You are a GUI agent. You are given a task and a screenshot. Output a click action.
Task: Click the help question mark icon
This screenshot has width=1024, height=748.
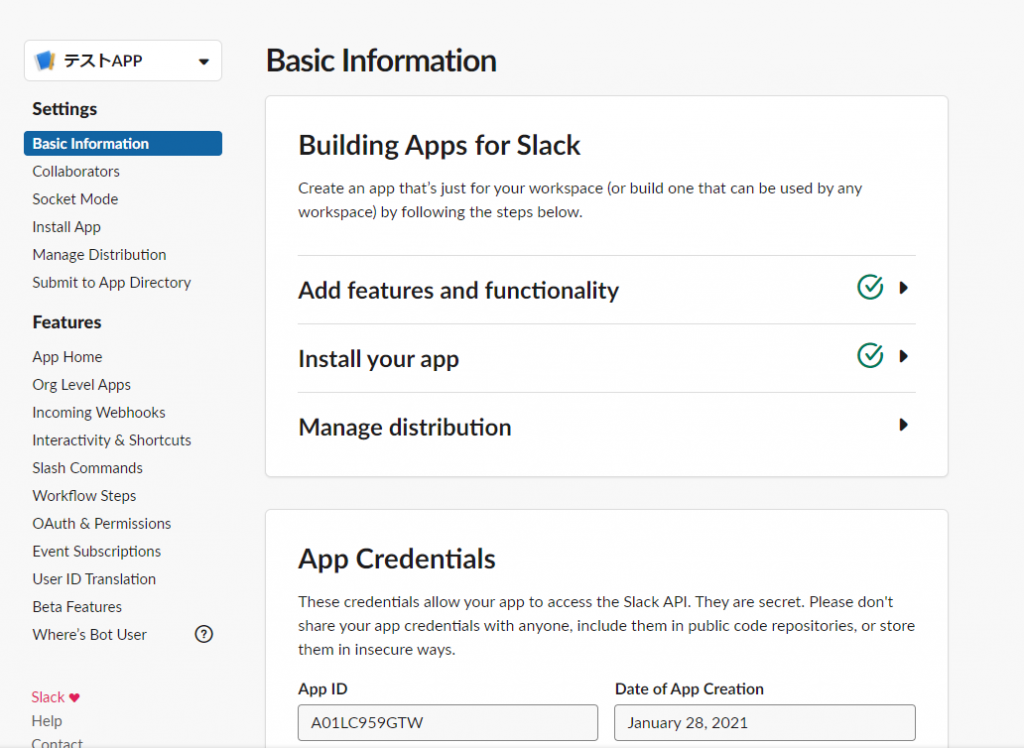point(204,634)
